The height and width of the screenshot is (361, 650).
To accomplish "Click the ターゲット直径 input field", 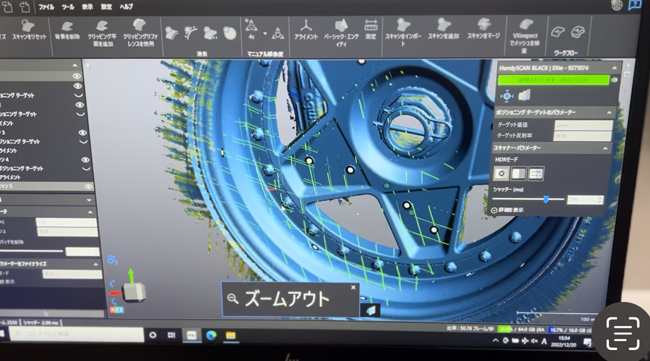I will 583,125.
